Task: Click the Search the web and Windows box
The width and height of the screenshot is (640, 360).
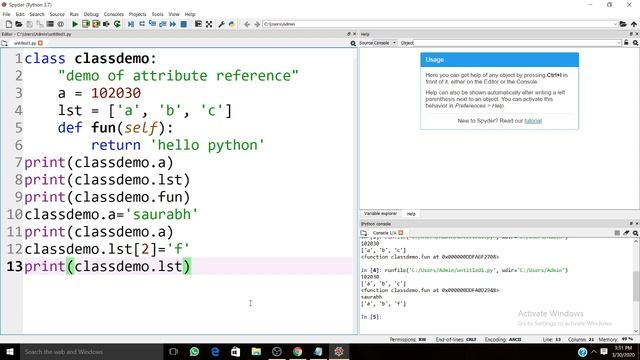Action: click(x=91, y=352)
